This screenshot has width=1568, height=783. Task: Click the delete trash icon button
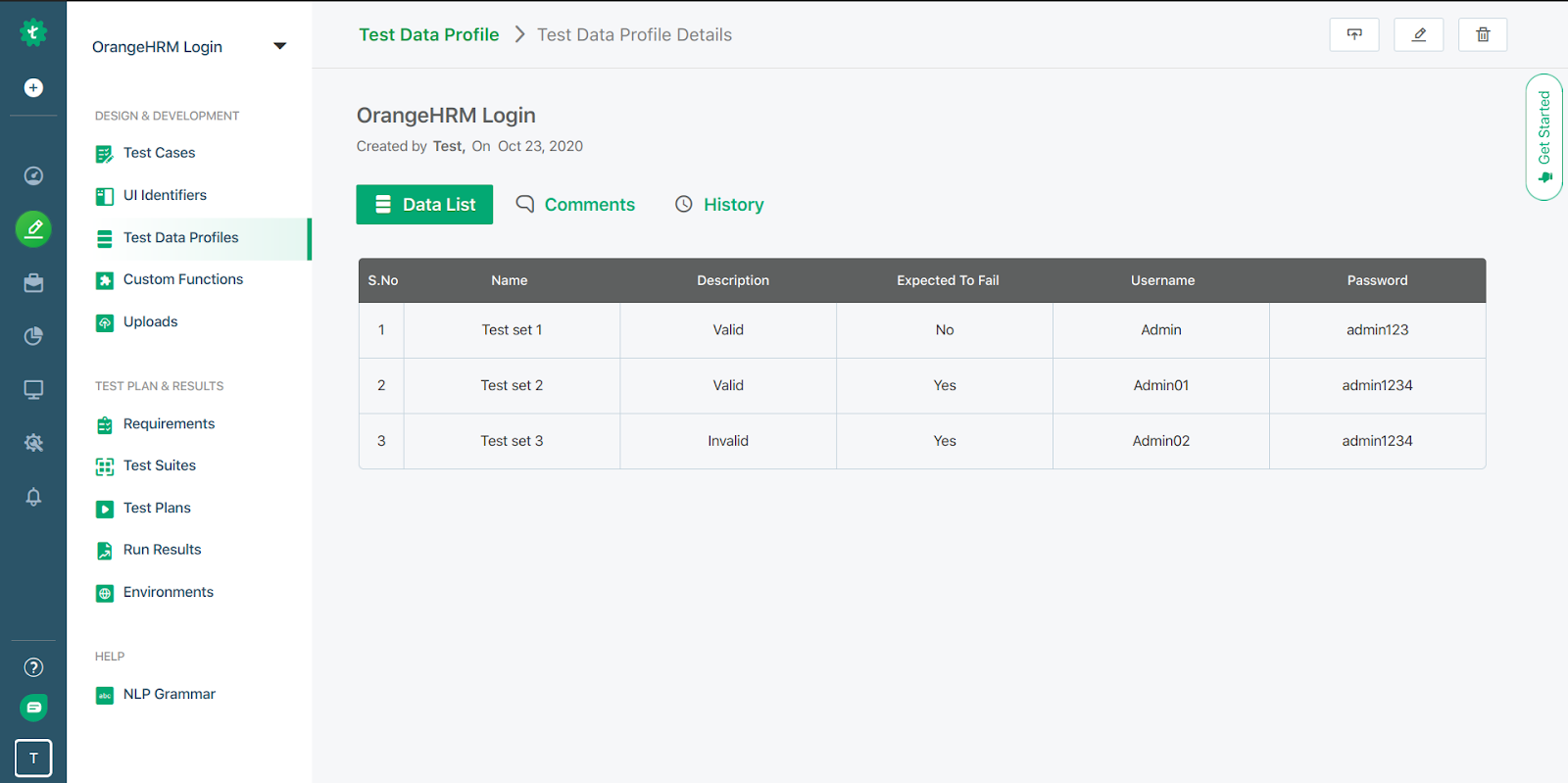click(1483, 34)
